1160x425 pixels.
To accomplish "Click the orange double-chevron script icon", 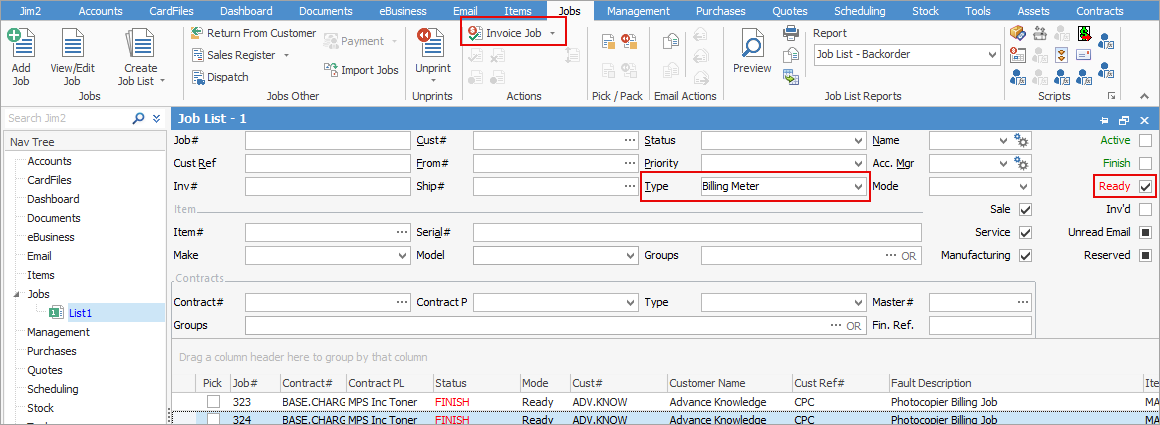I will [1062, 54].
